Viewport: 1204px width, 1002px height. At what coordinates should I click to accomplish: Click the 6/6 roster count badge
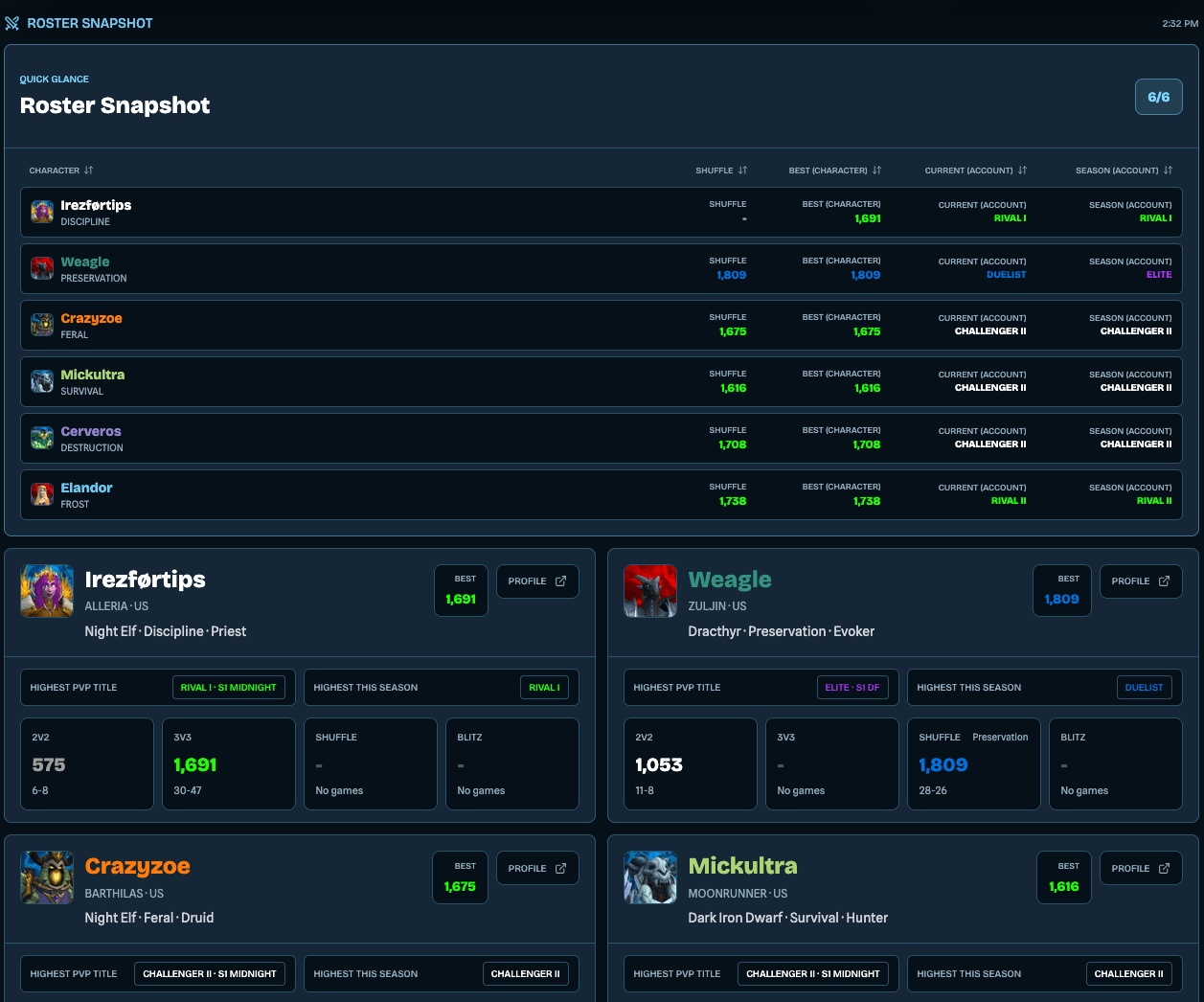(x=1159, y=97)
